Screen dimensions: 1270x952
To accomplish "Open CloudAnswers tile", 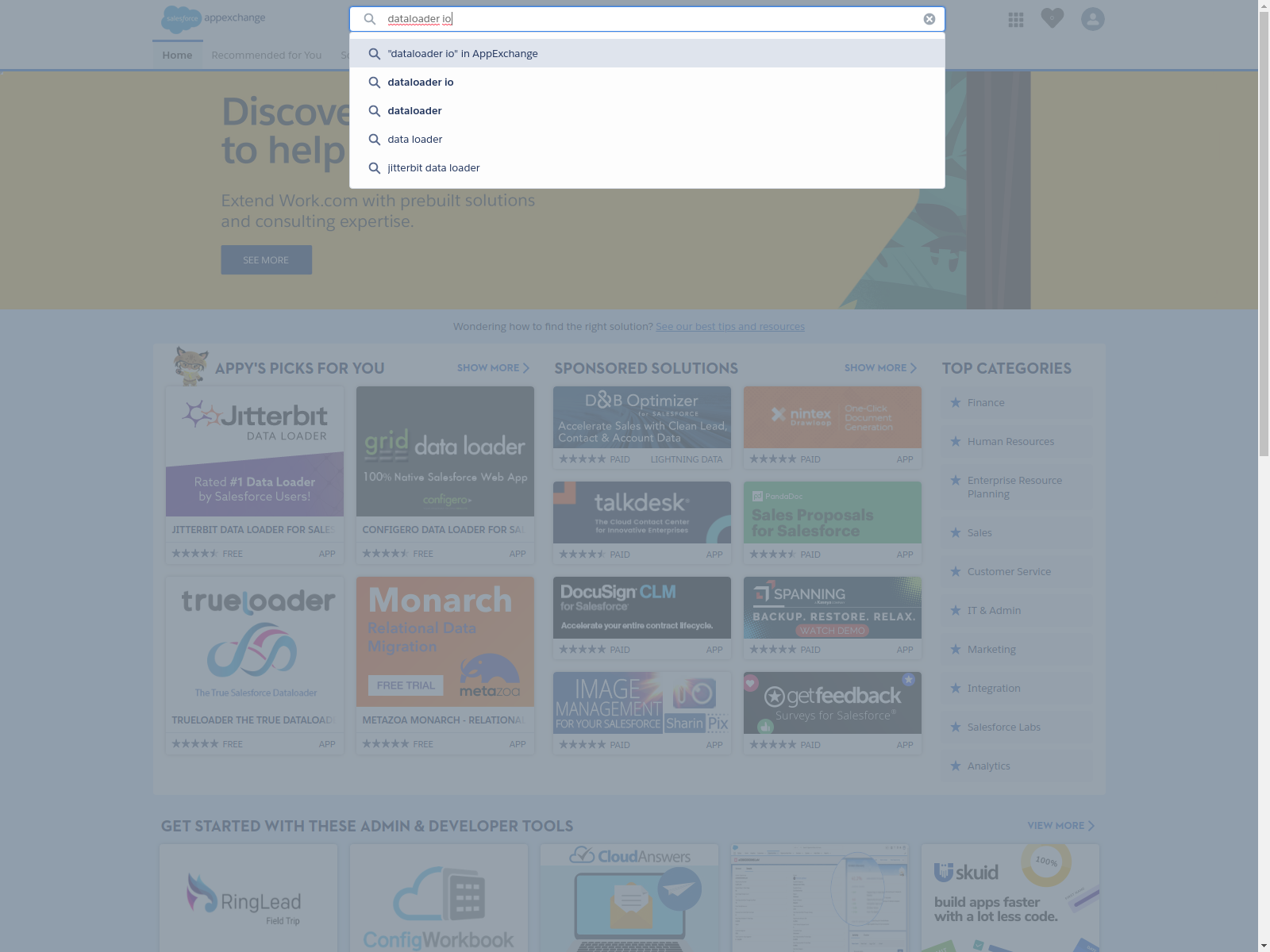I will (x=629, y=898).
